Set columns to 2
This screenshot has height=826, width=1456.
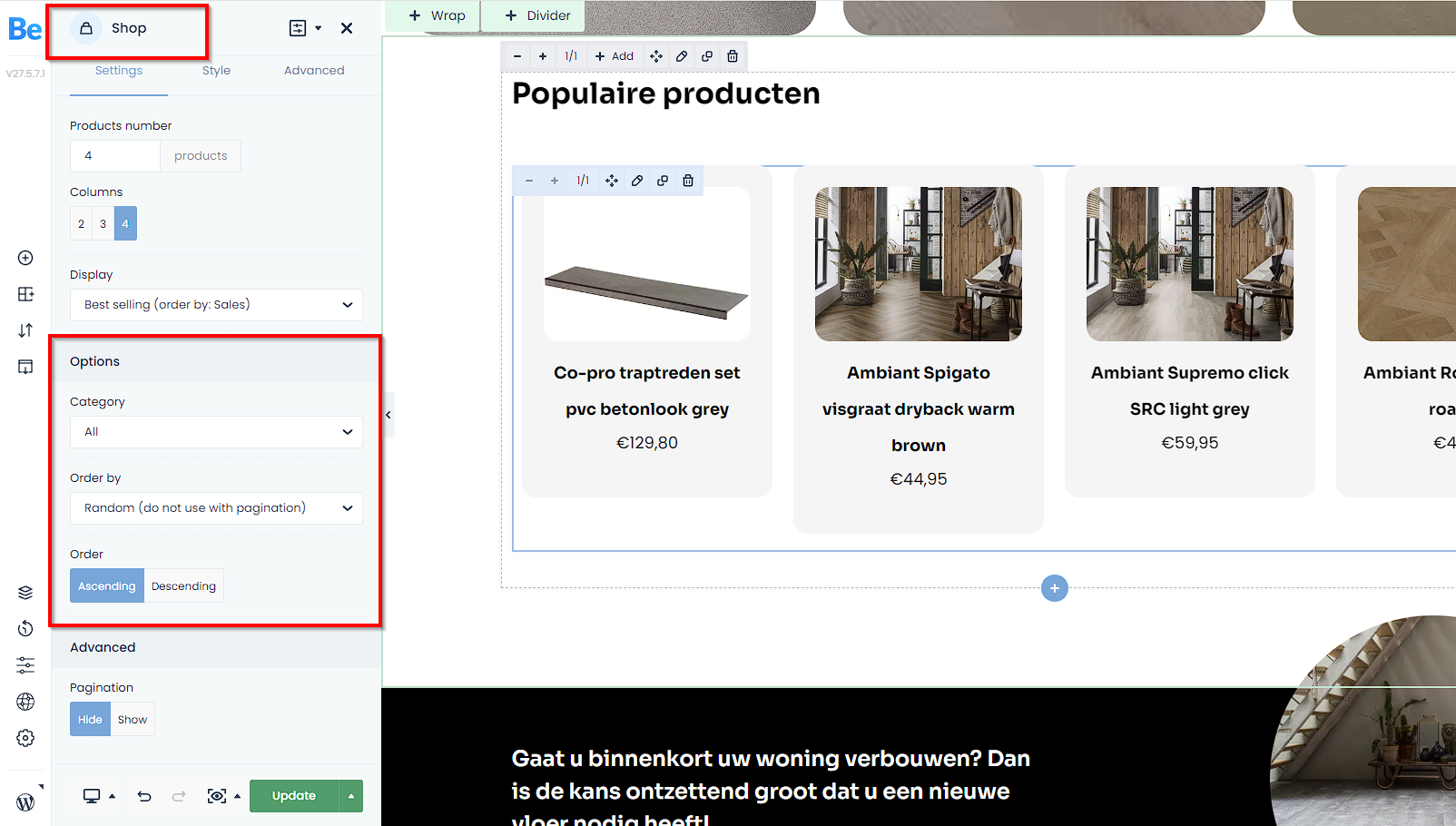81,223
